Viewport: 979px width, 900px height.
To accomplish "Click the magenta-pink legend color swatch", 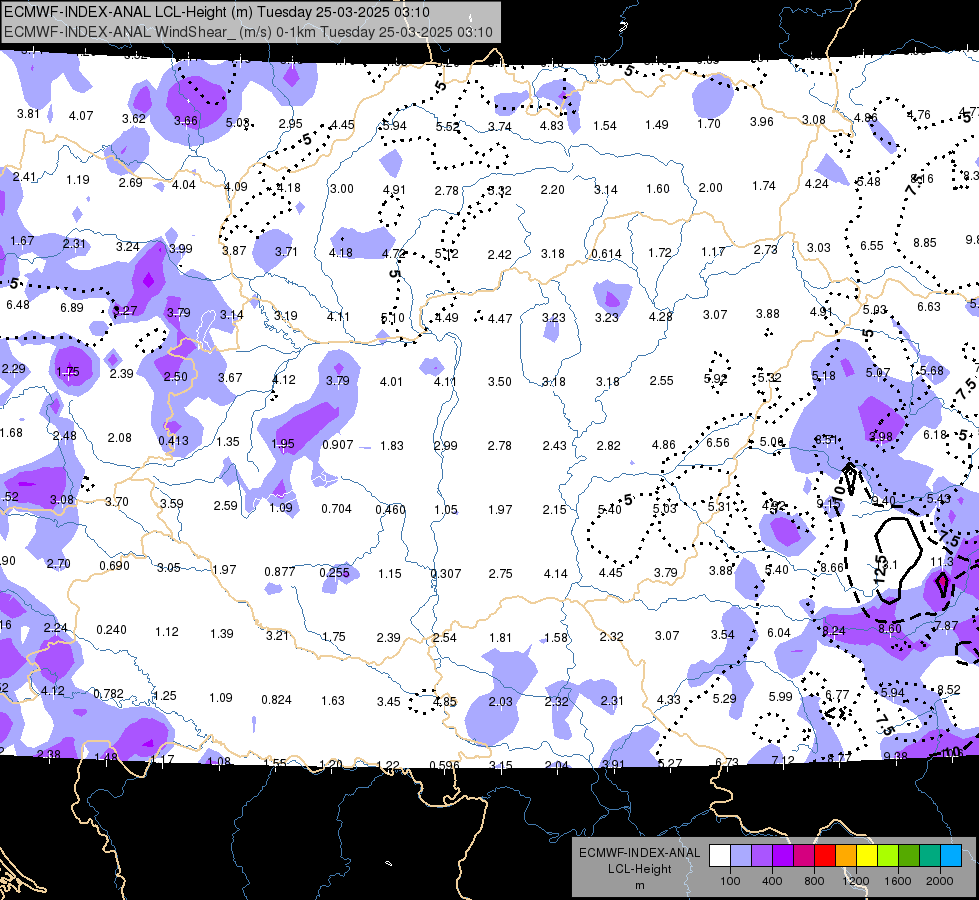I will 804,856.
